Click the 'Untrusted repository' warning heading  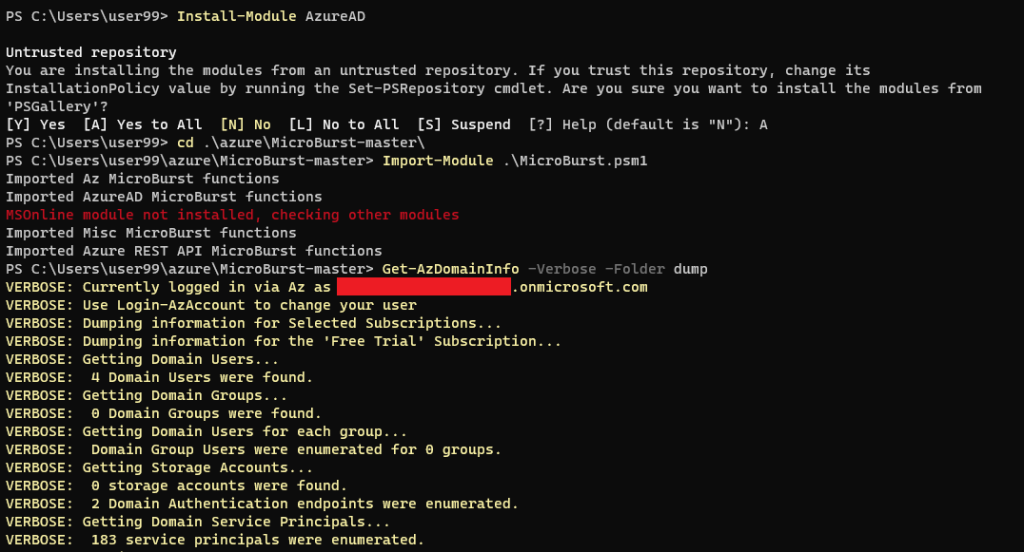pos(91,52)
